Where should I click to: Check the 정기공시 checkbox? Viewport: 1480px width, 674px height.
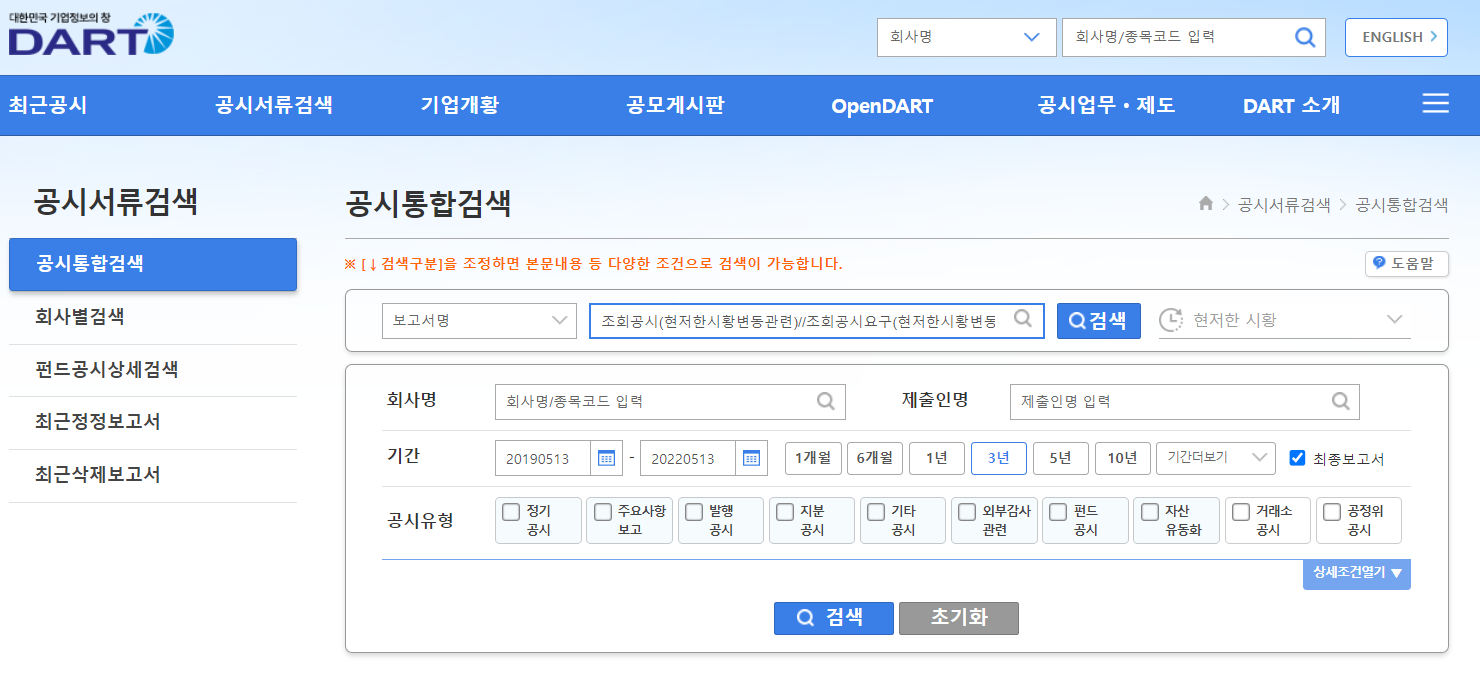pyautogui.click(x=511, y=512)
